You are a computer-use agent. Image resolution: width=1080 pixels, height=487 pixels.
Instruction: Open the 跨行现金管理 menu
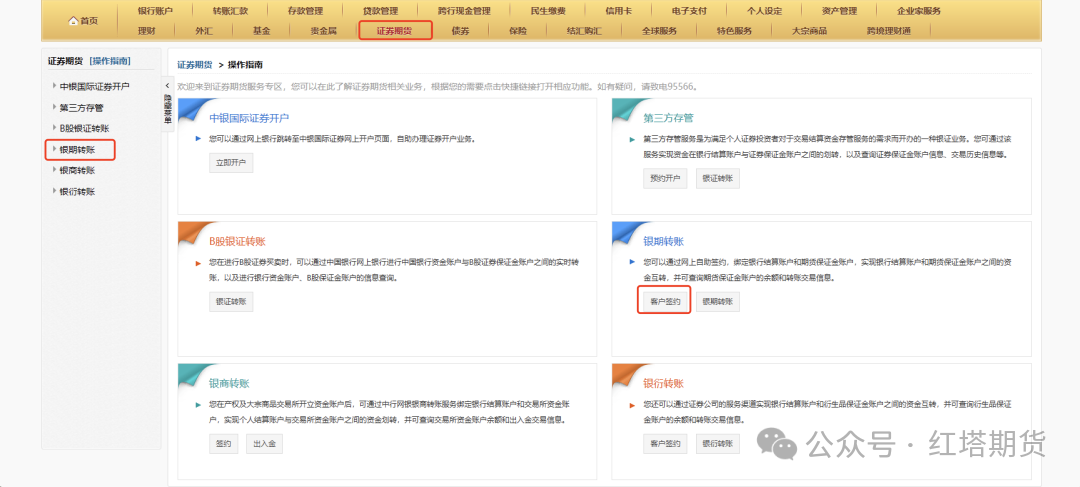pos(464,11)
